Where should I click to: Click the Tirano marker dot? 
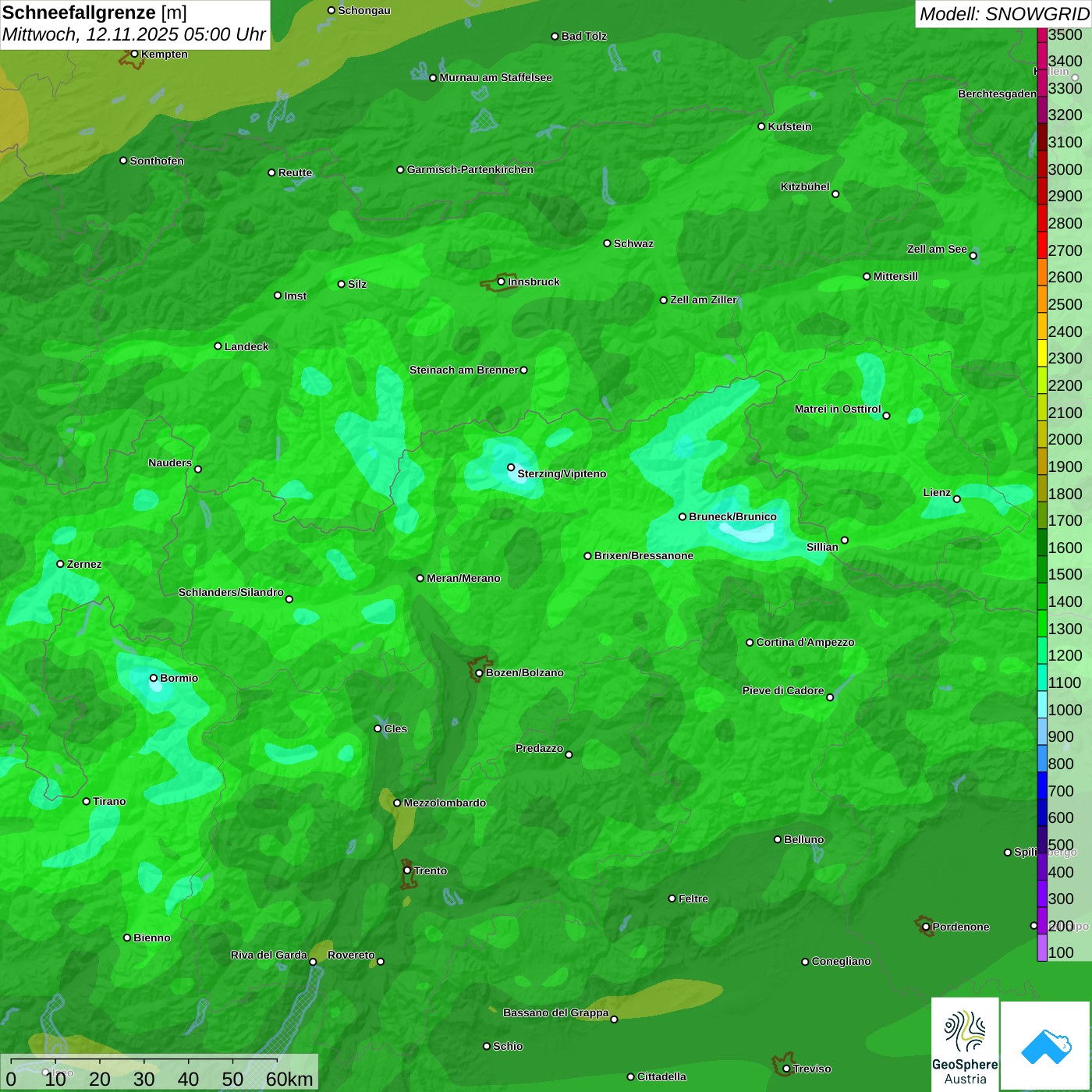coord(87,801)
